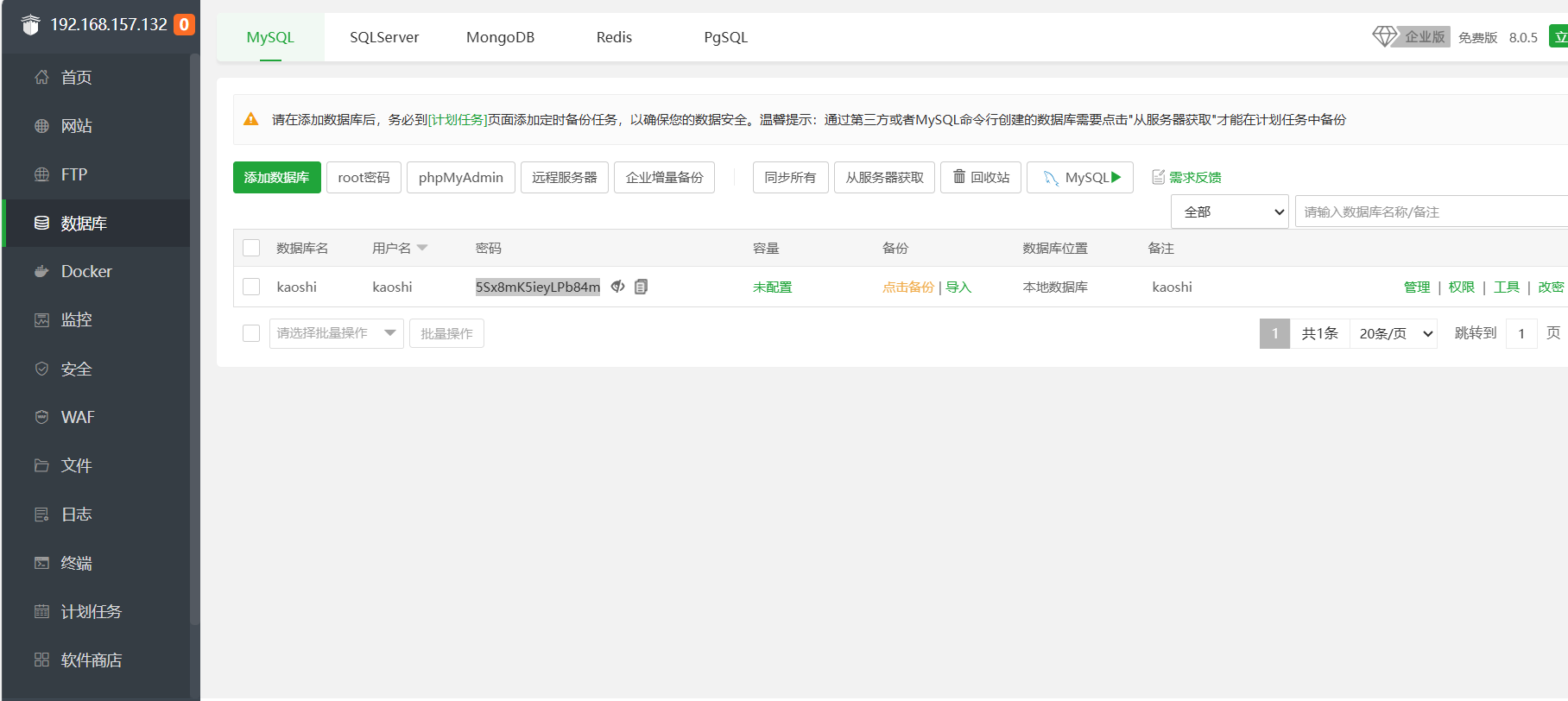Click the 免费版 label
This screenshot has width=1568, height=701.
tap(1478, 37)
